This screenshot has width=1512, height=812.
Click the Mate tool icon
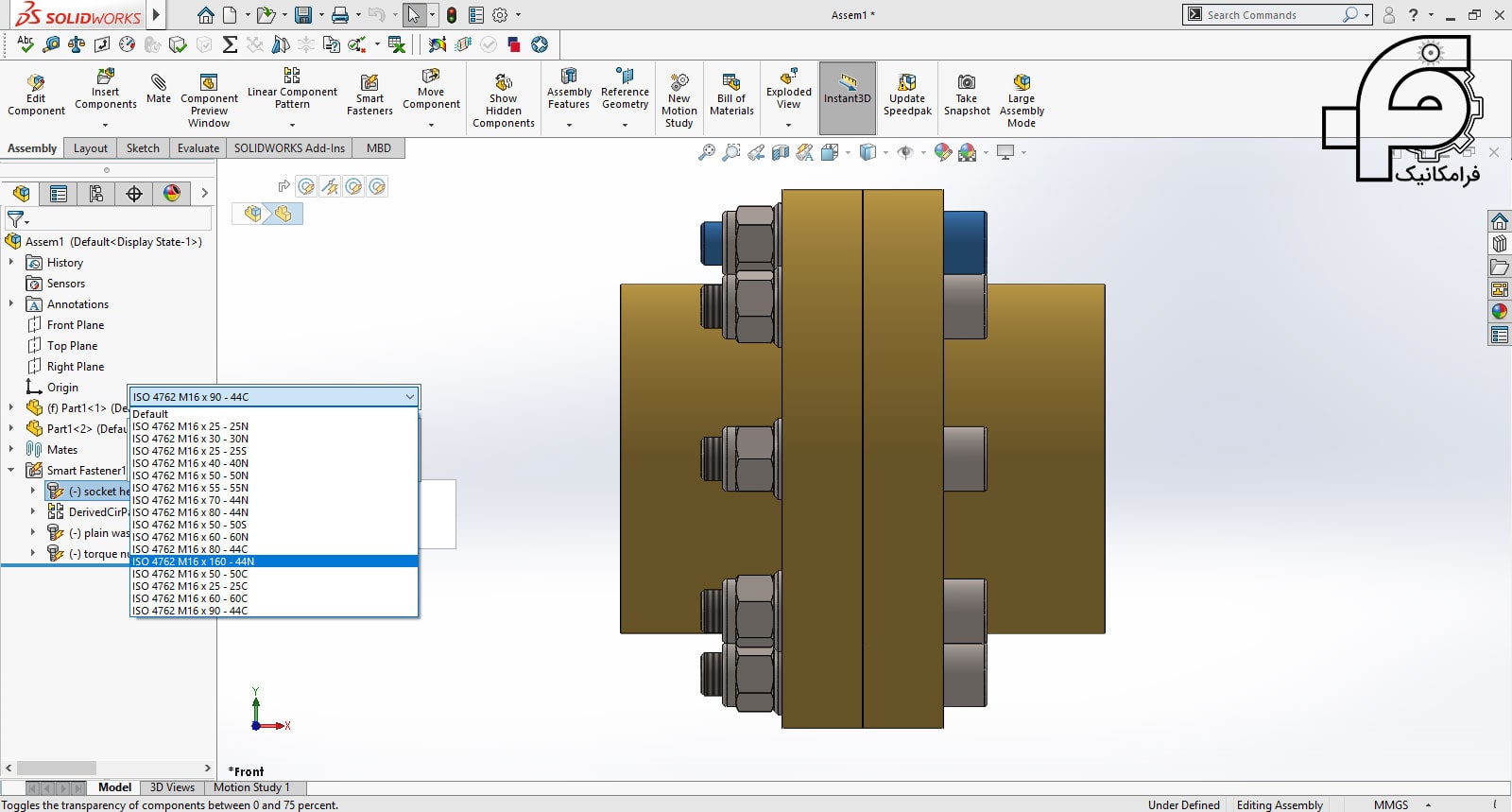coord(159,83)
